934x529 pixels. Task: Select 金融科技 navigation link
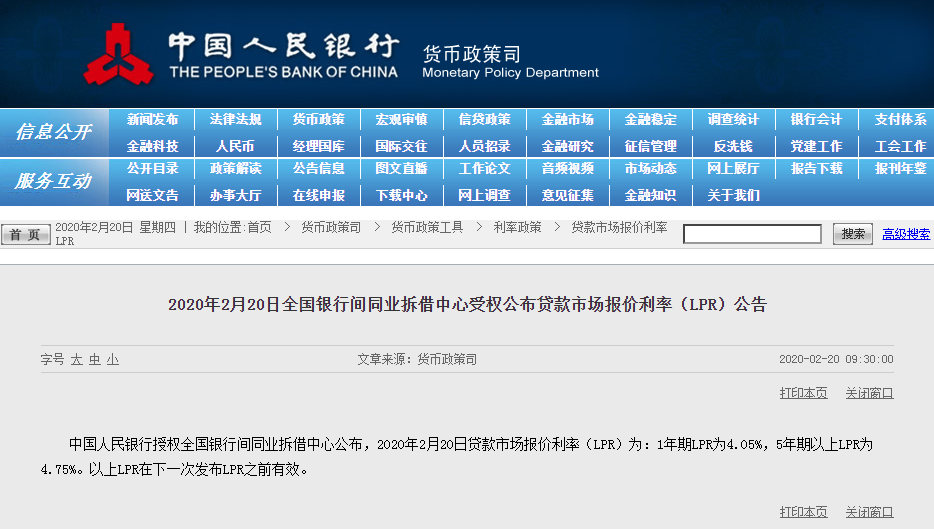coord(152,146)
